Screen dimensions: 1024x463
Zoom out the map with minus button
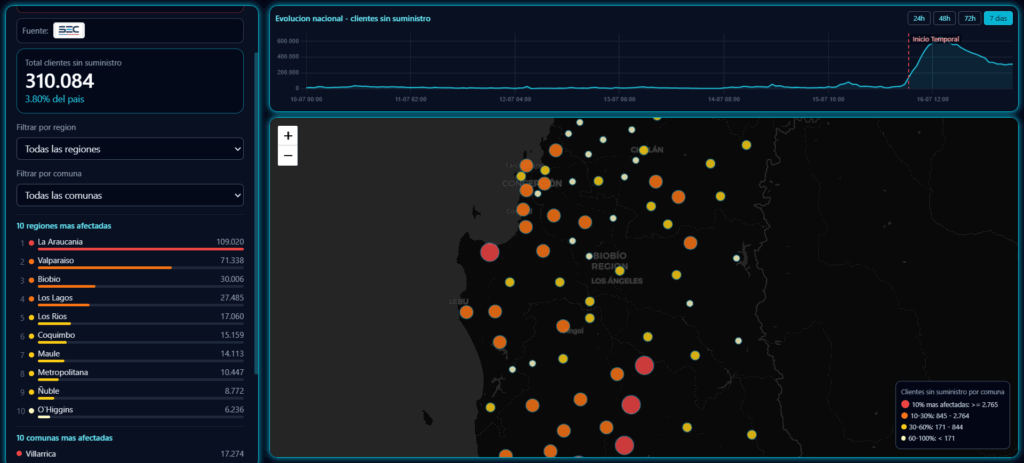pos(287,156)
